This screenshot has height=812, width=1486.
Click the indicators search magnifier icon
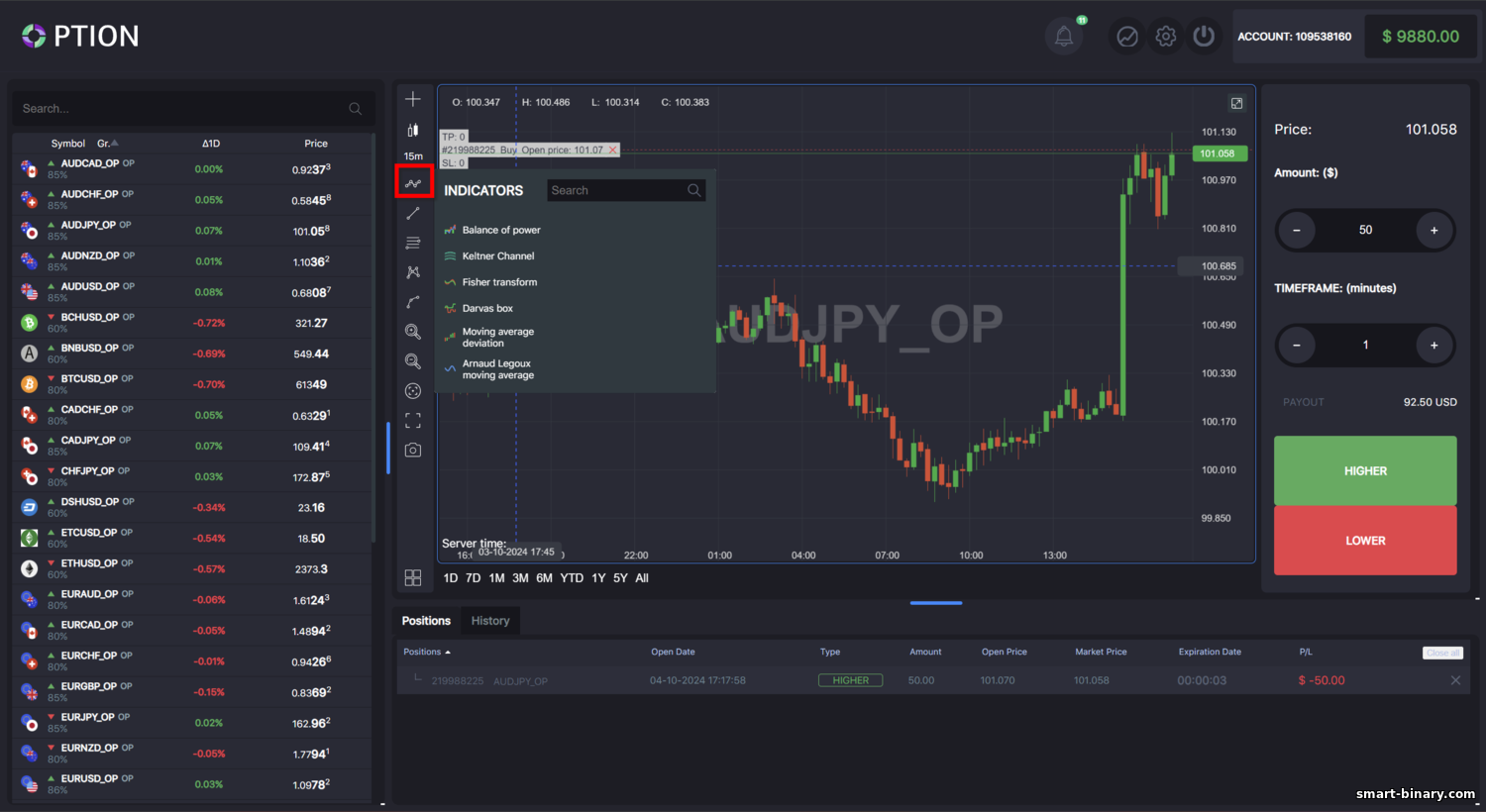pos(693,190)
